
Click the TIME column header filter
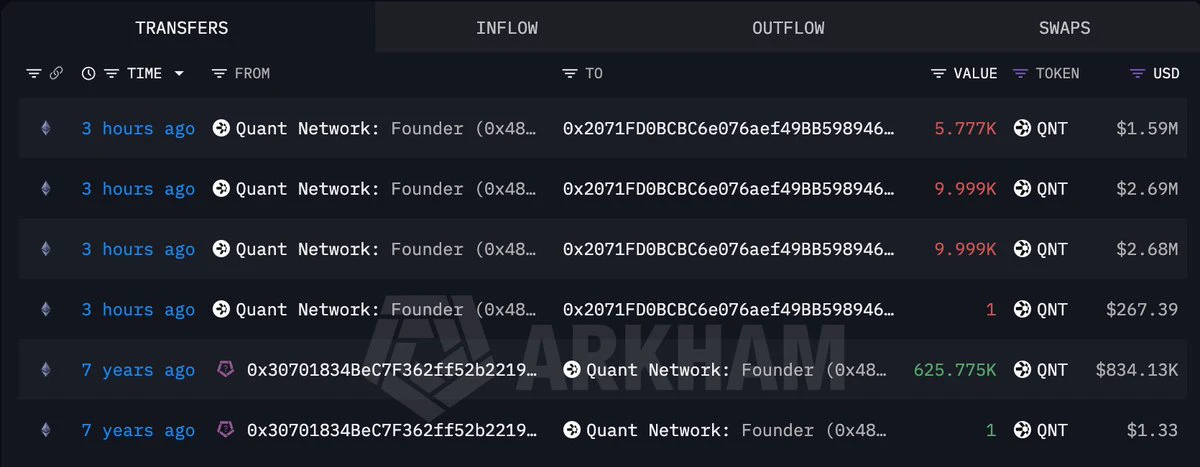point(112,73)
